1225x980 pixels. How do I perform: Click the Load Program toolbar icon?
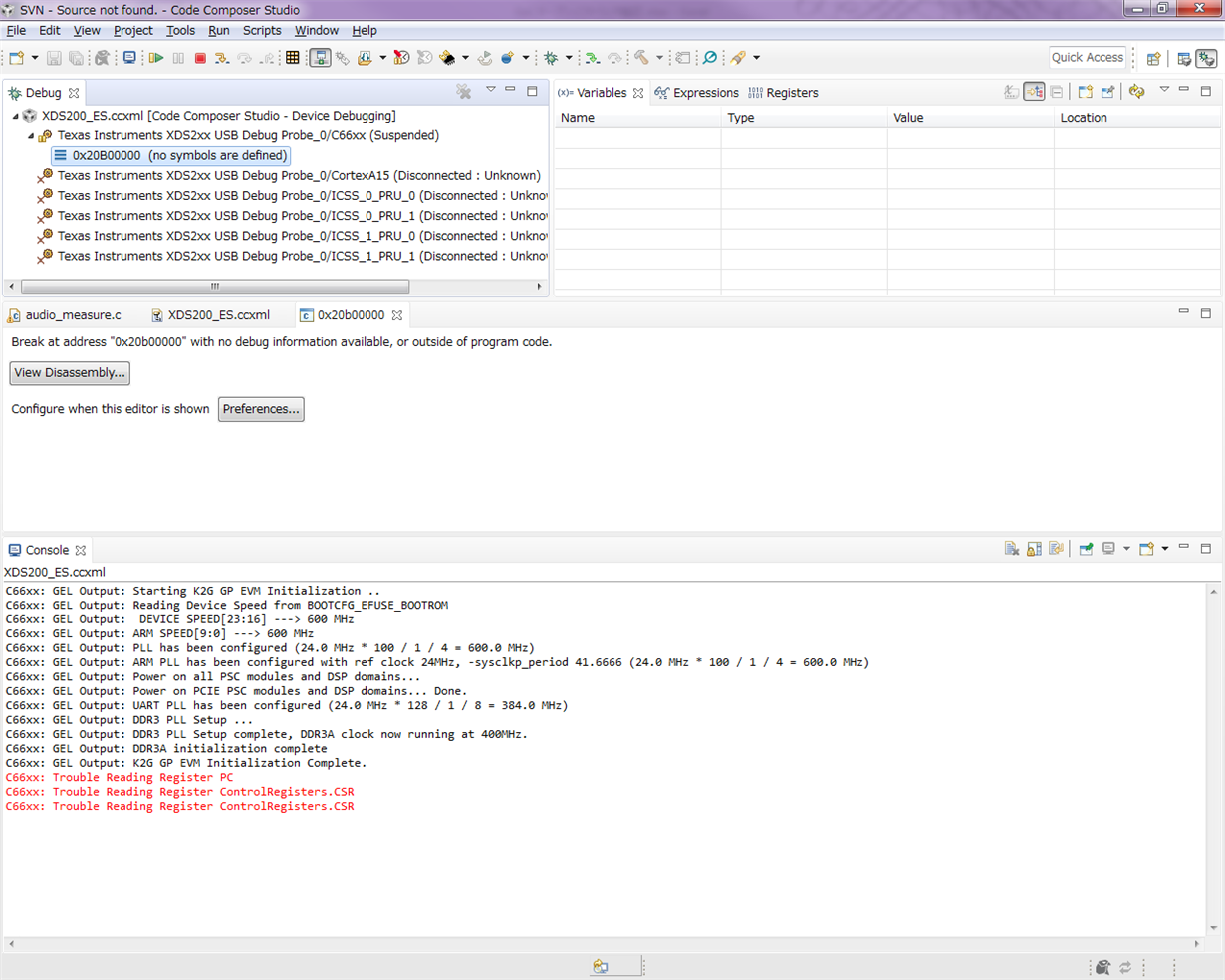pyautogui.click(x=365, y=58)
